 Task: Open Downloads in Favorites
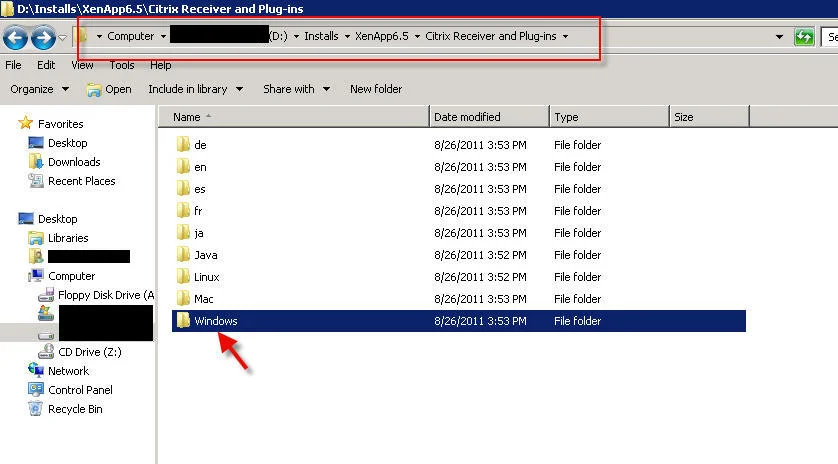(74, 162)
